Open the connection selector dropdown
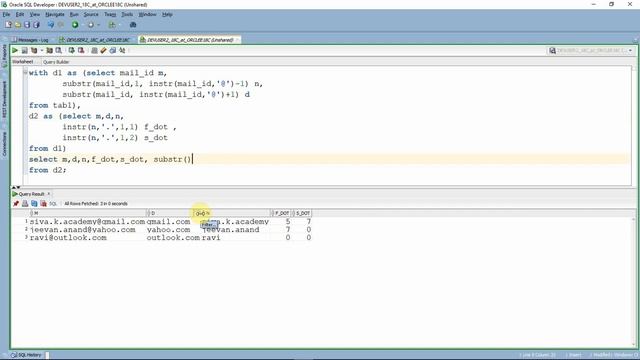This screenshot has width=640, height=360. (x=591, y=51)
